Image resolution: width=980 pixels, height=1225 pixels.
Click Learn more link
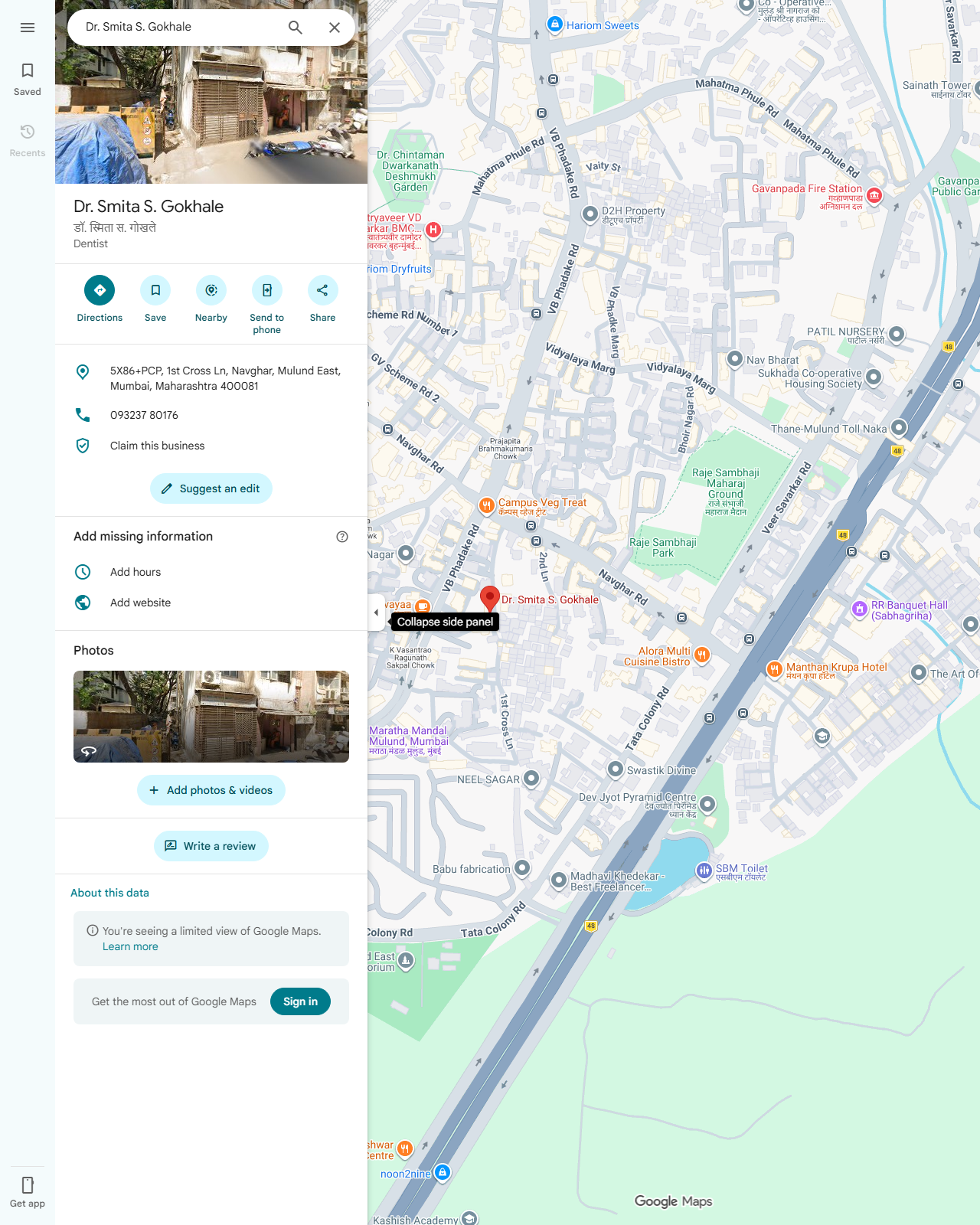[x=130, y=946]
